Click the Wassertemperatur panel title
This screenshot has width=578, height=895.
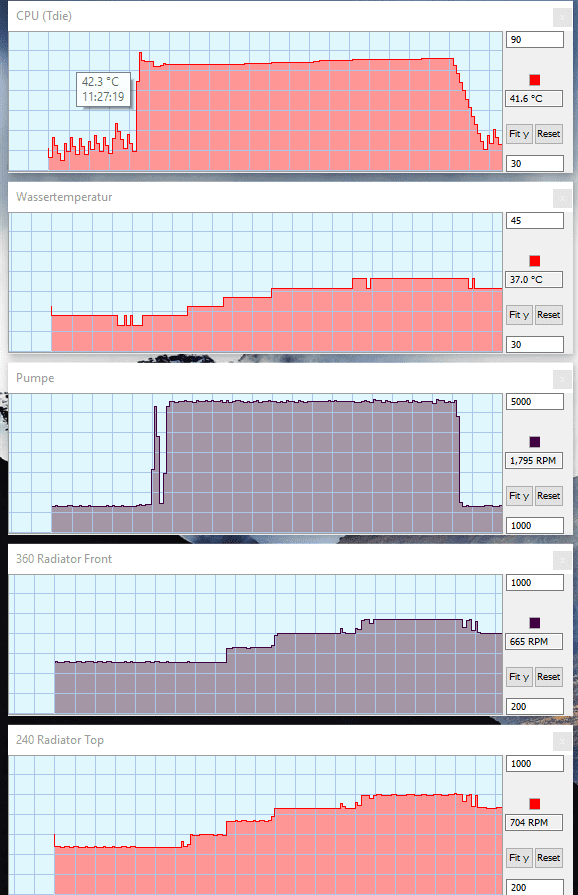pyautogui.click(x=64, y=197)
